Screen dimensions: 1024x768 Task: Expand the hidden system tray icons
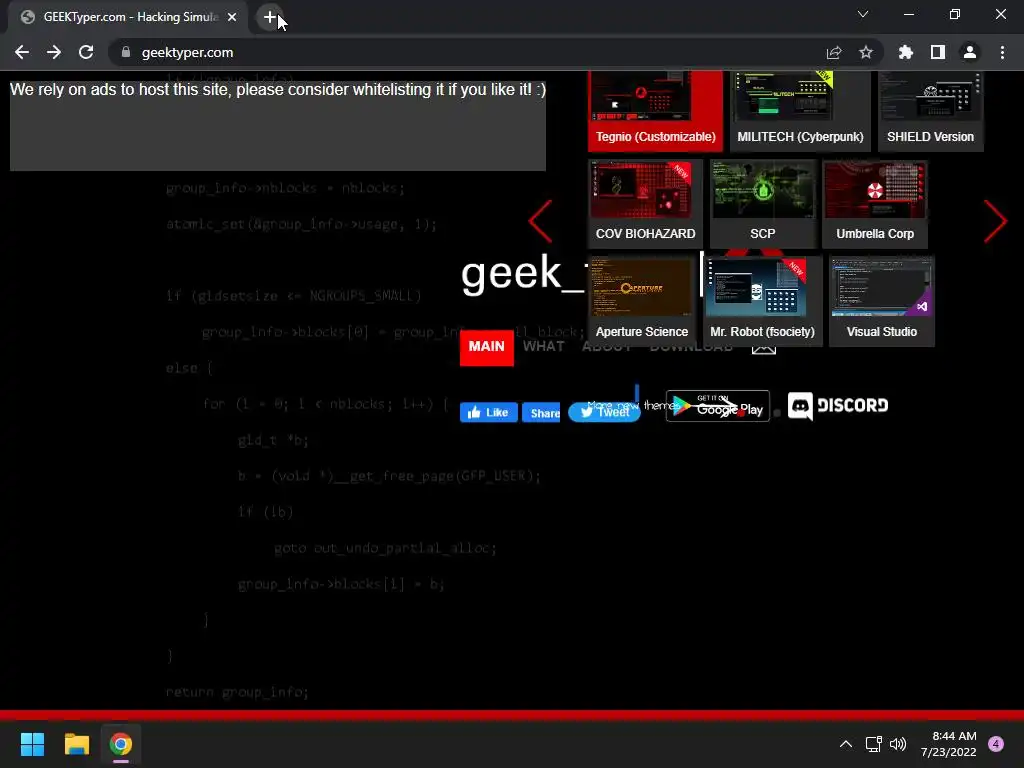[x=846, y=744]
